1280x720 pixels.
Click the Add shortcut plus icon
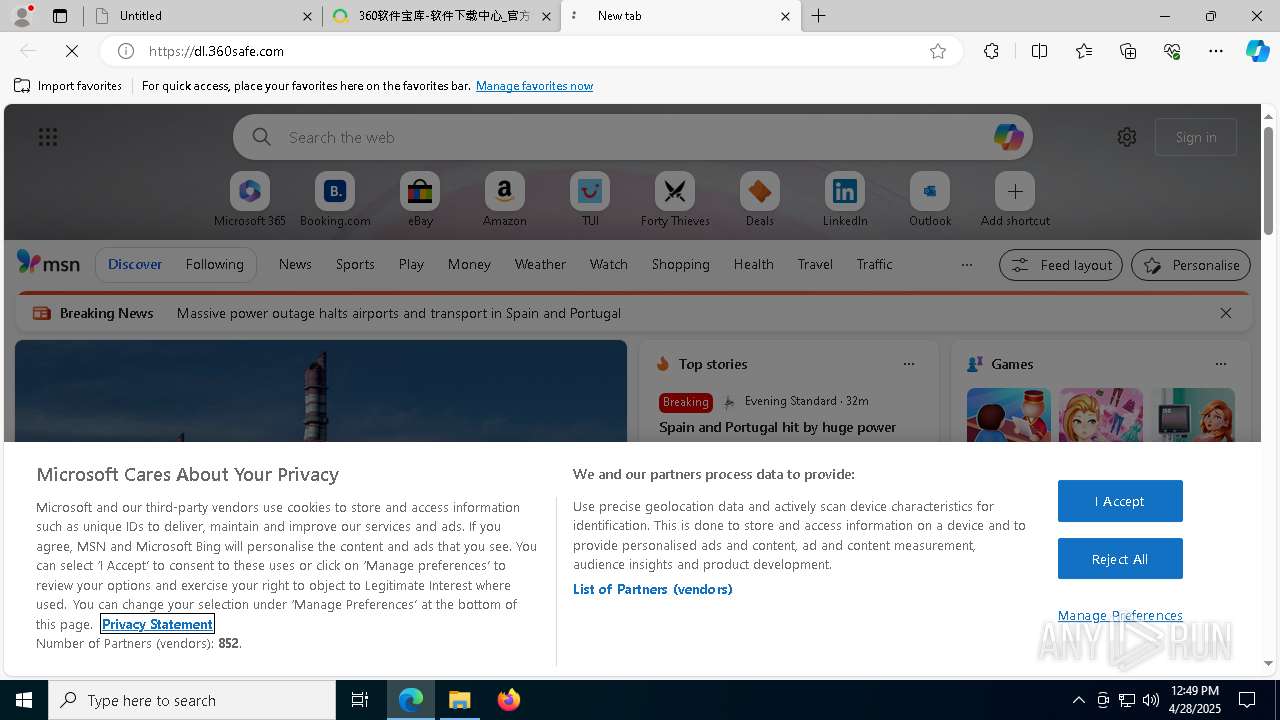1015,191
